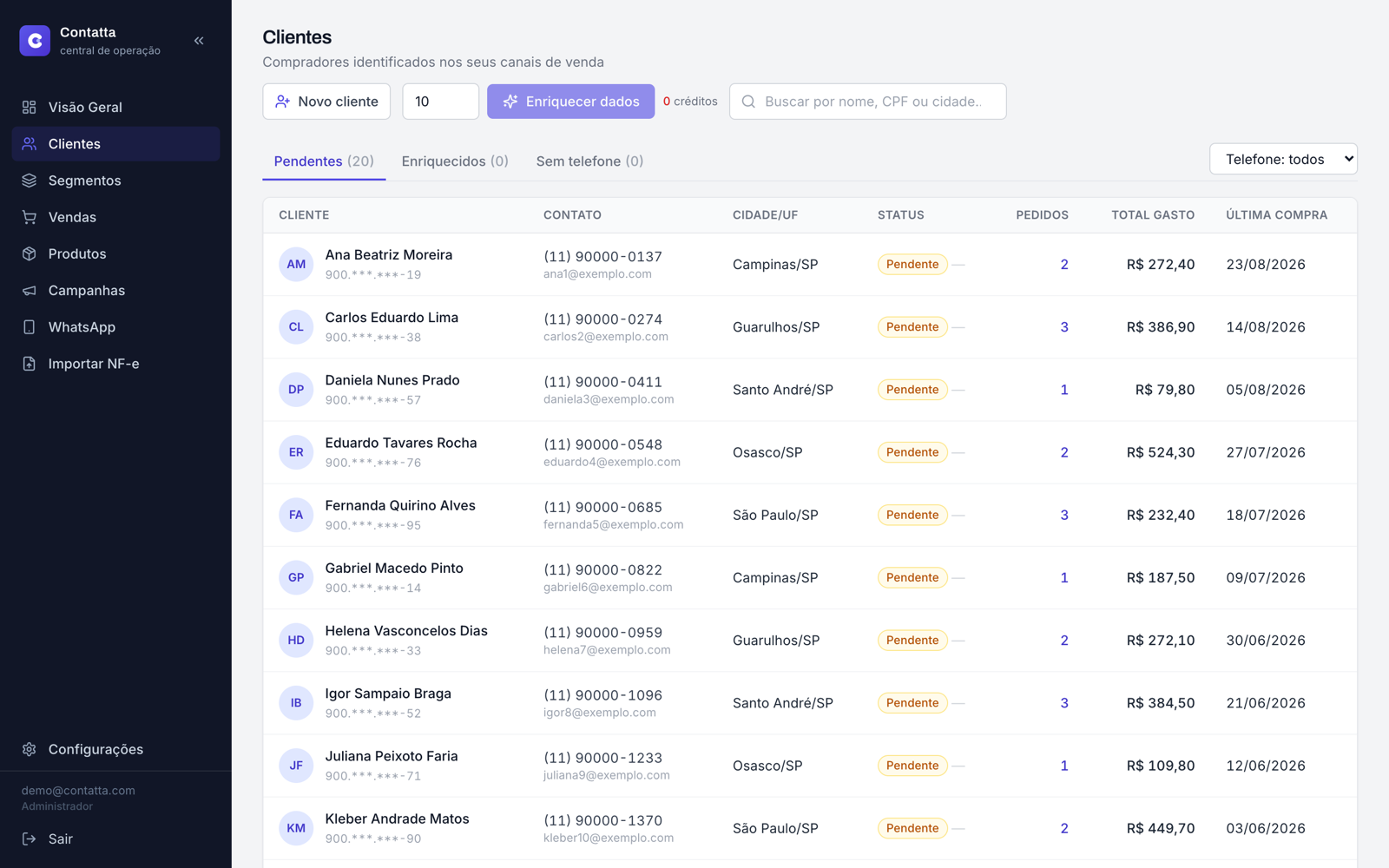Screen dimensions: 1389x868
Task: Open the Produtos box icon
Action: (30, 253)
